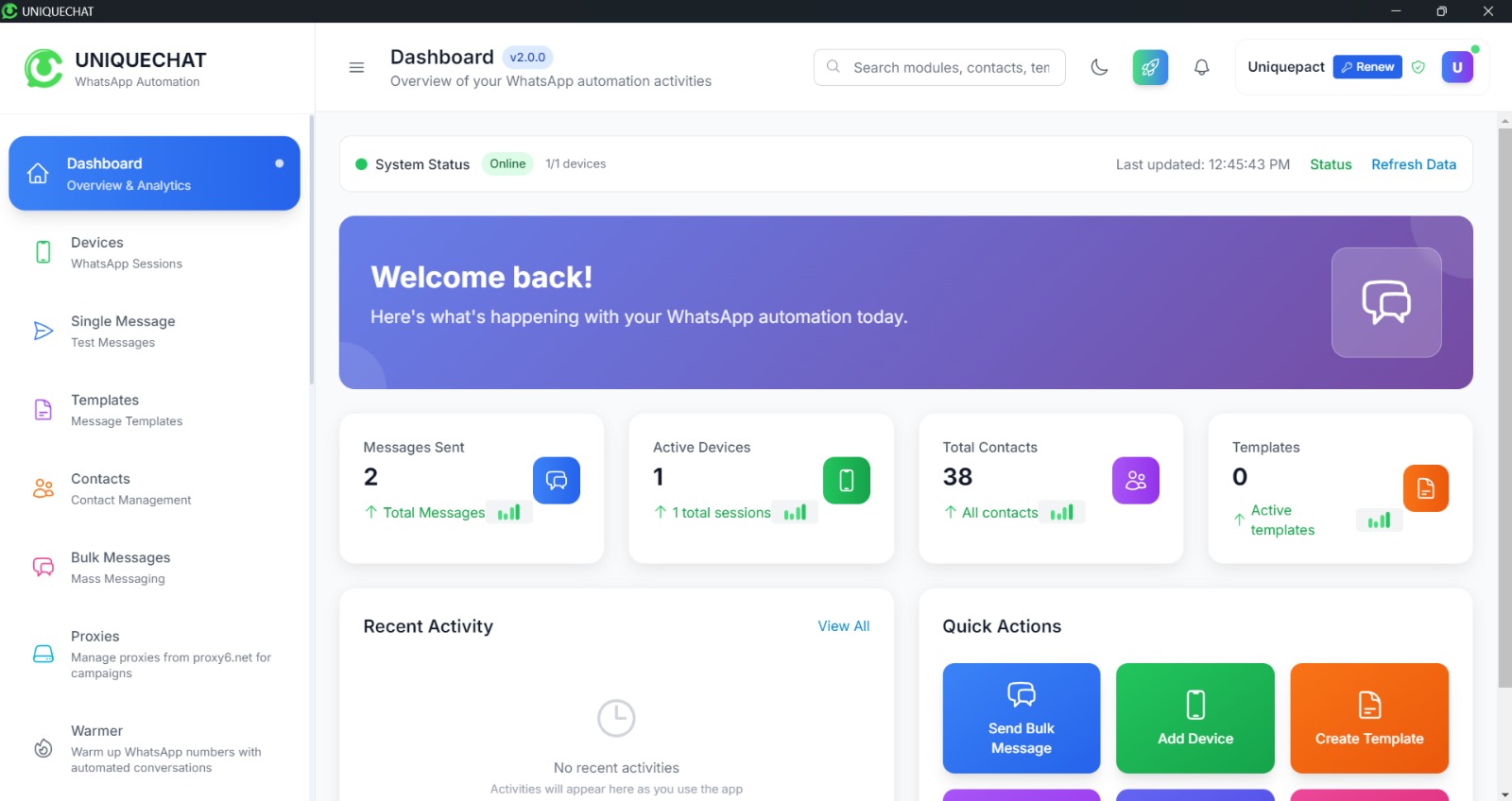Focus the search modules and contacts field
1512x801 pixels.
(939, 67)
